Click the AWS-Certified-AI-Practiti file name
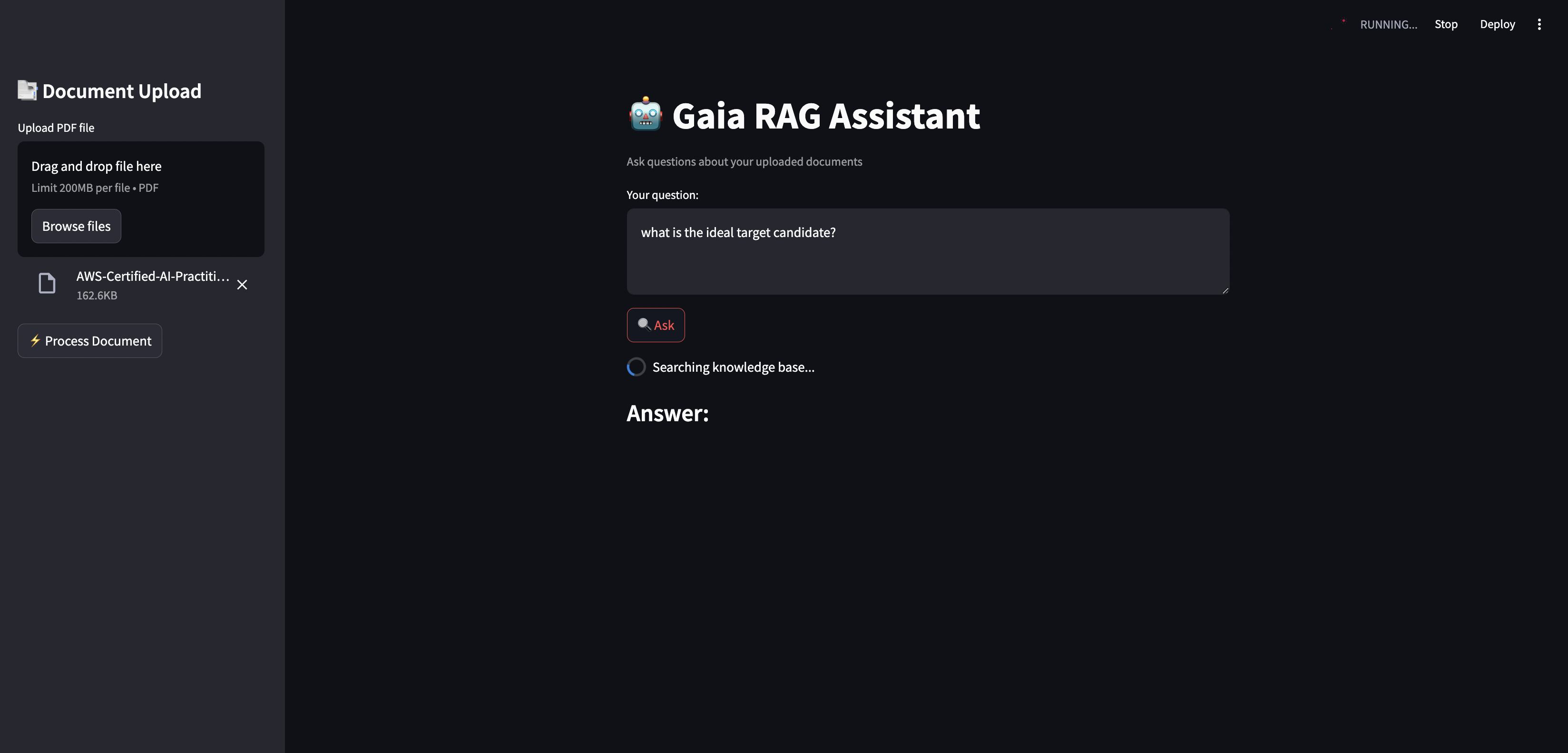The image size is (1568, 753). pyautogui.click(x=153, y=276)
